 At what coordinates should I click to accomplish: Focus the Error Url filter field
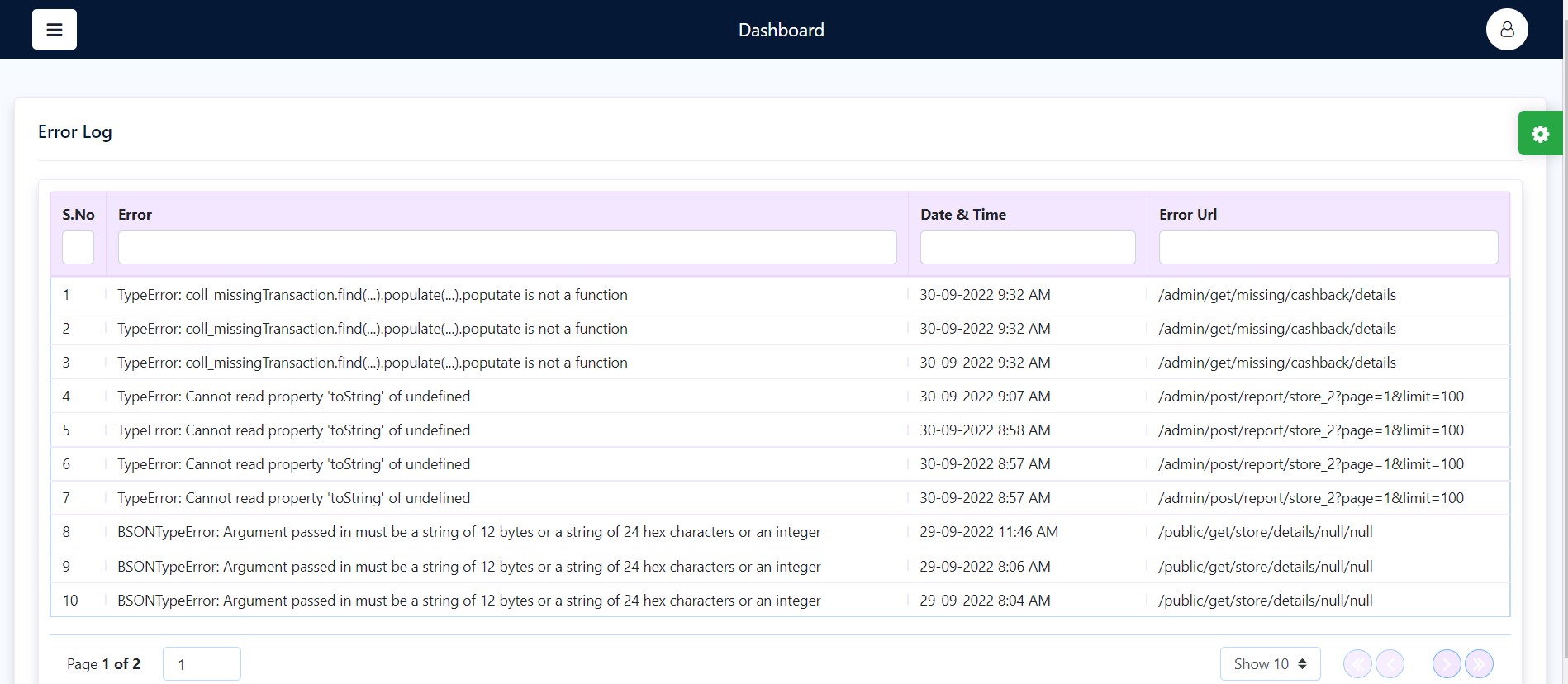[1328, 248]
